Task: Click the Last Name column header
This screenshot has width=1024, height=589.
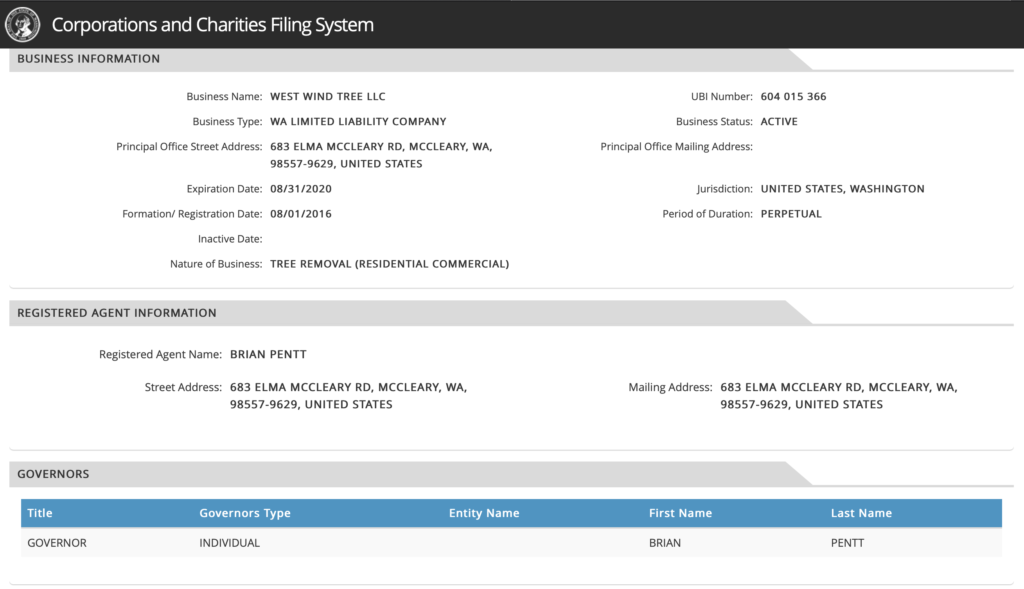Action: [x=861, y=513]
